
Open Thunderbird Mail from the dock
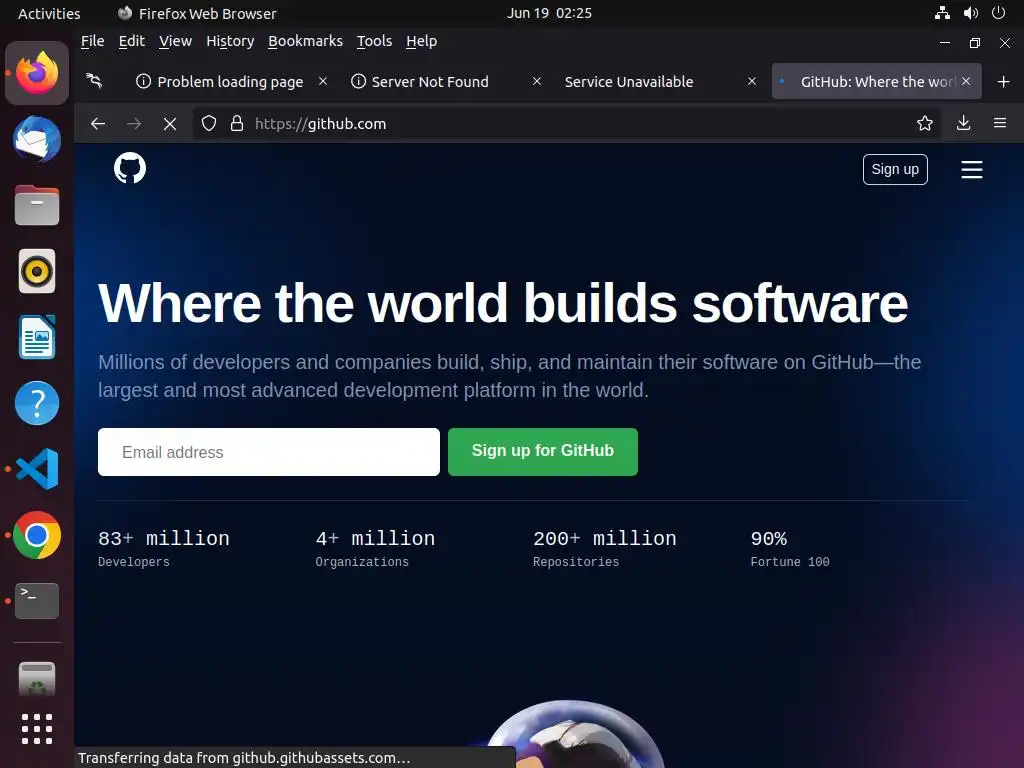click(37, 139)
